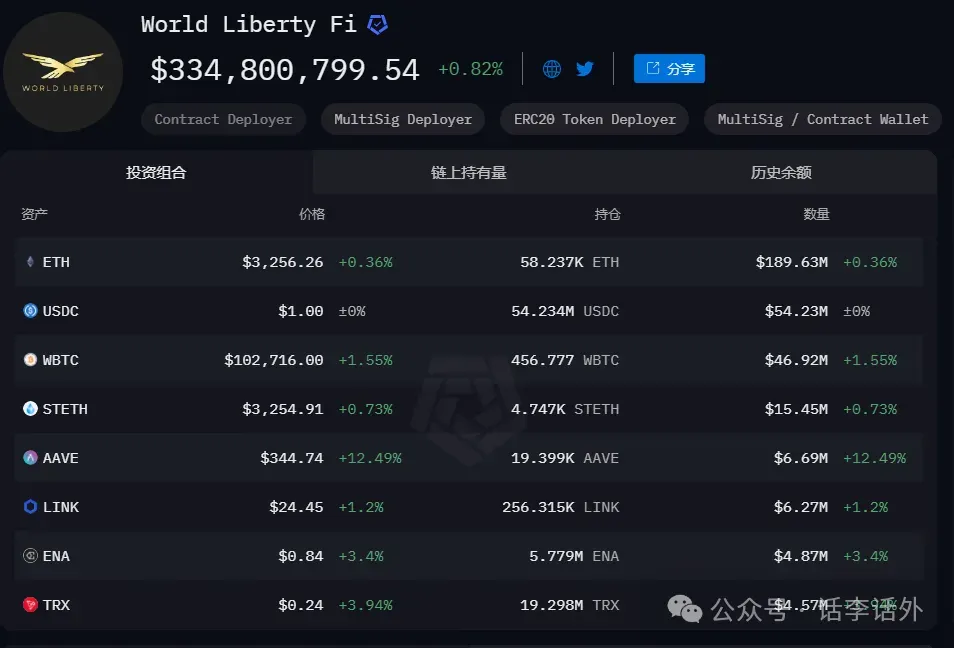Click holding 19.399K AAVE
954x648 pixels.
pos(565,458)
